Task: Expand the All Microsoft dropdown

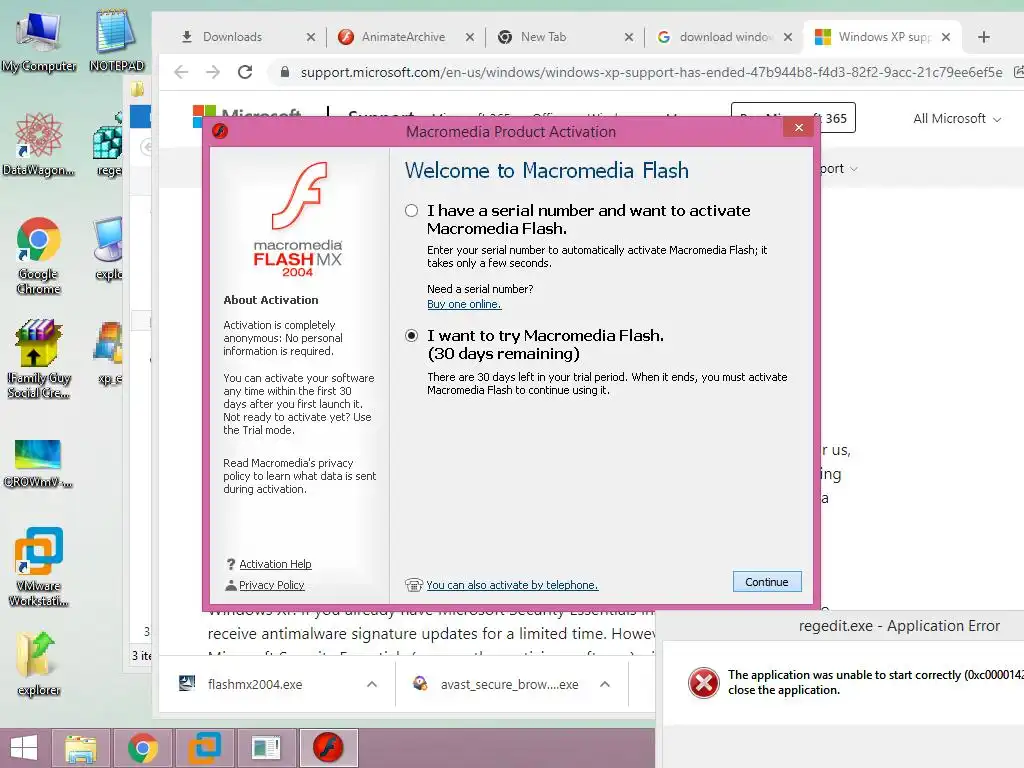Action: [957, 119]
